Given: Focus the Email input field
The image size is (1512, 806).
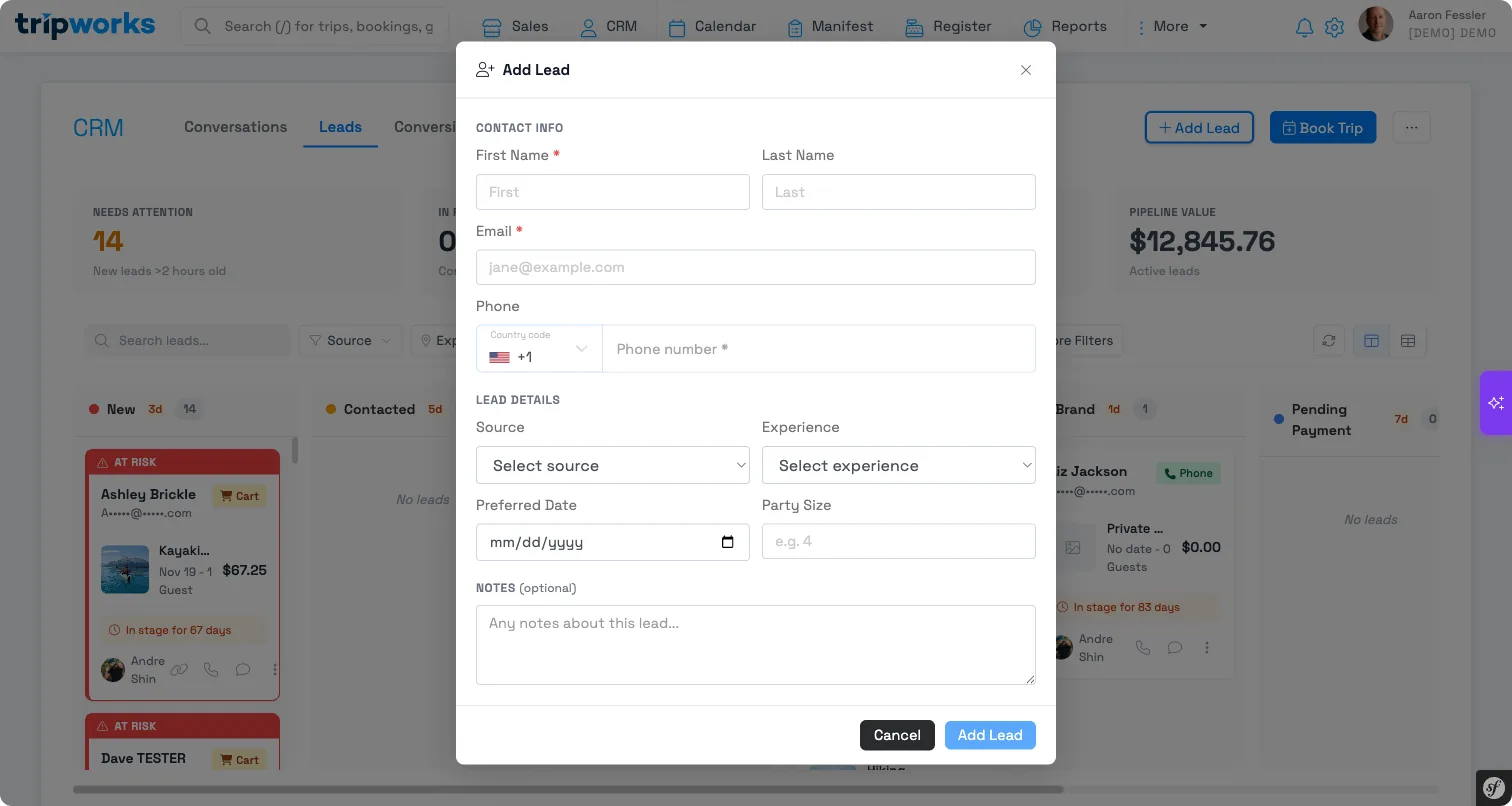Looking at the screenshot, I should (755, 267).
